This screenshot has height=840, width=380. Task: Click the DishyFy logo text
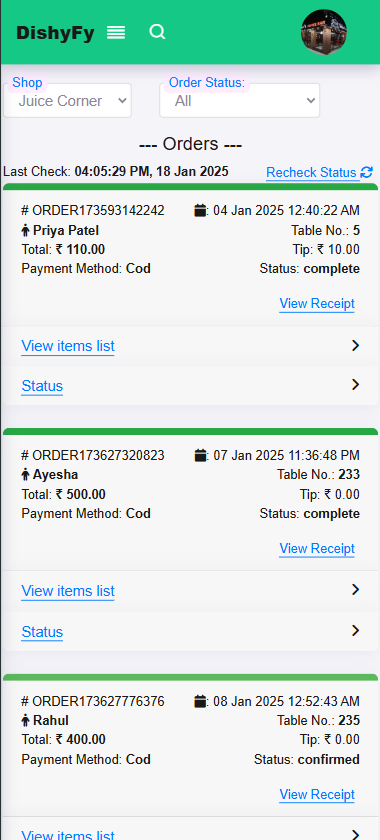(55, 33)
